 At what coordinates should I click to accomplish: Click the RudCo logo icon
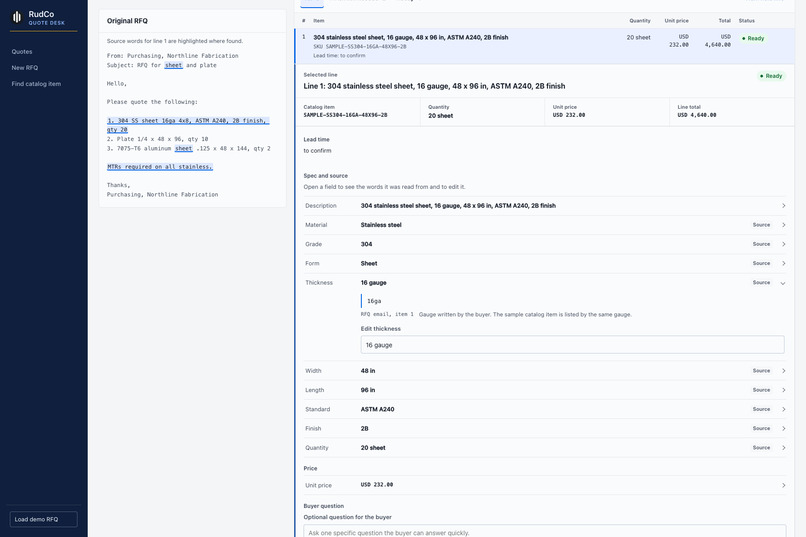click(17, 17)
